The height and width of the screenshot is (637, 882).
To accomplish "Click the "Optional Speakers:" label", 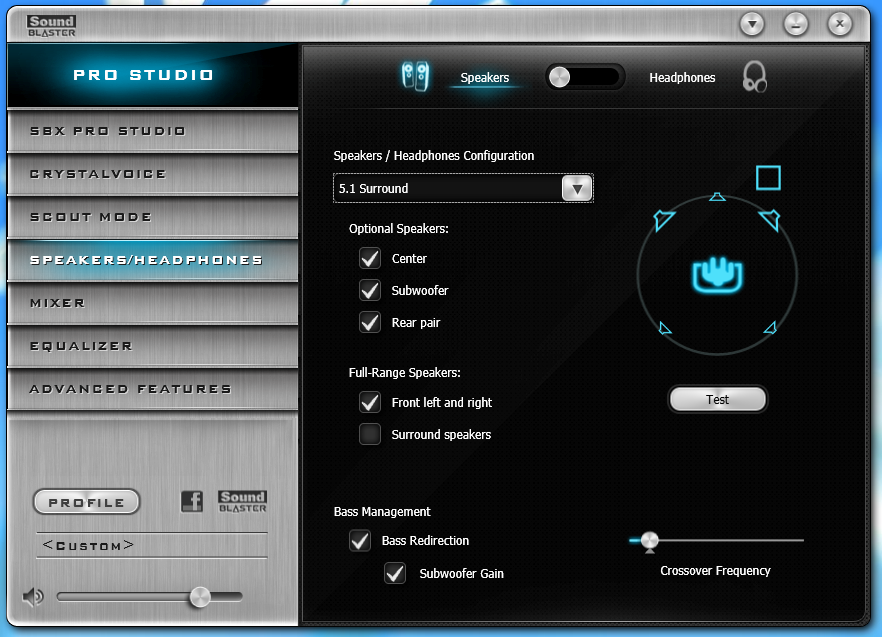I will pos(399,228).
